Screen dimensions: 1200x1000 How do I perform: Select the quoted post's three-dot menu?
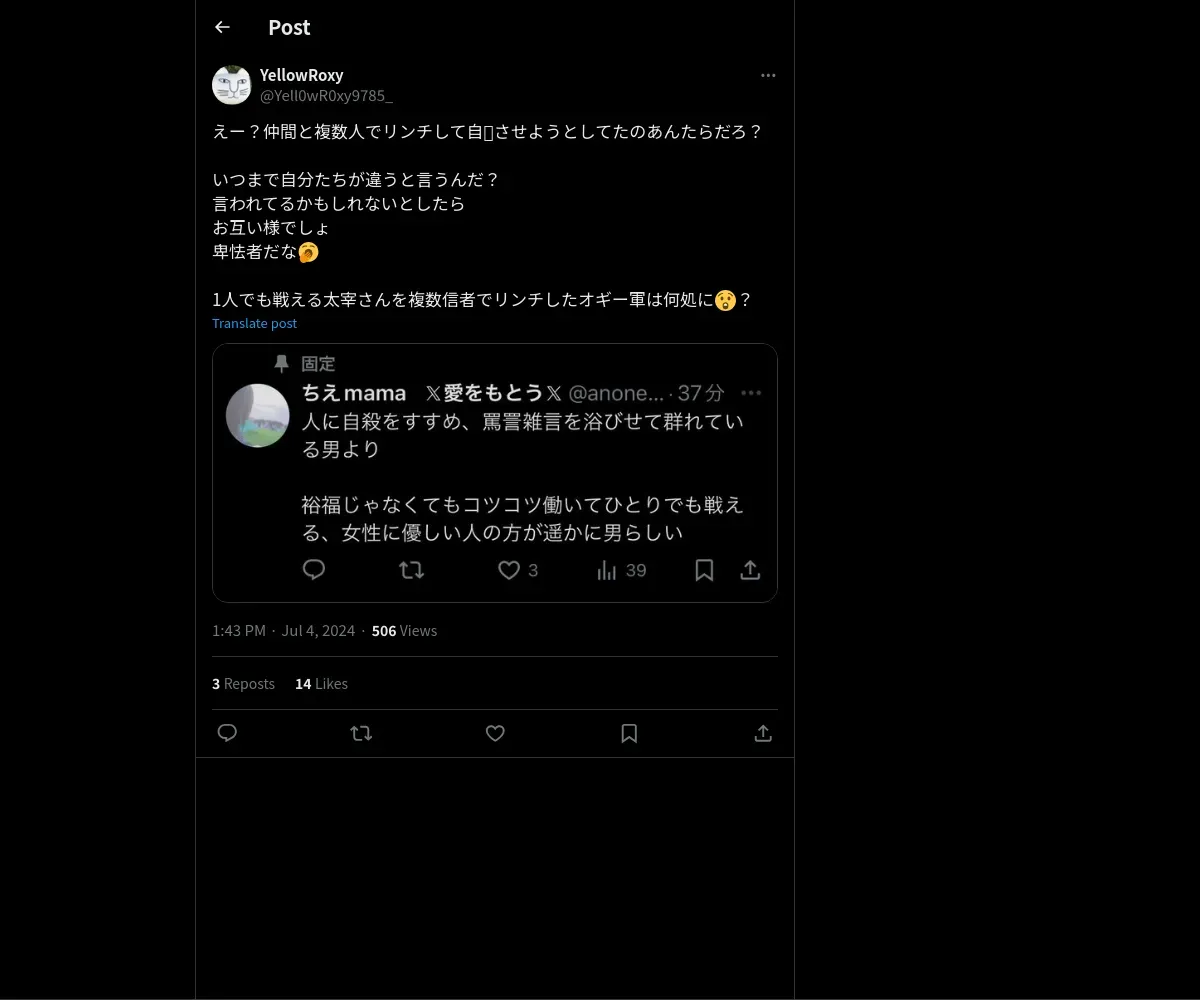pyautogui.click(x=751, y=393)
